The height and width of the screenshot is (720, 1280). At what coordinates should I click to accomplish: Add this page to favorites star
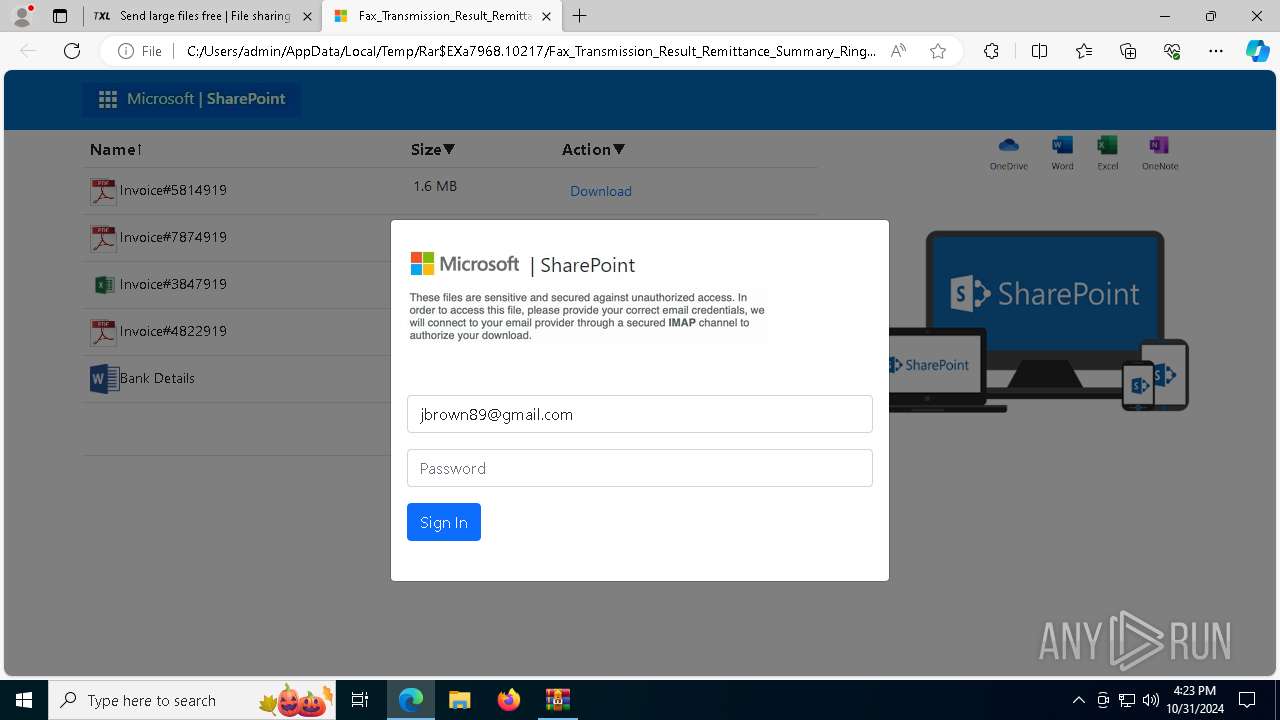938,51
